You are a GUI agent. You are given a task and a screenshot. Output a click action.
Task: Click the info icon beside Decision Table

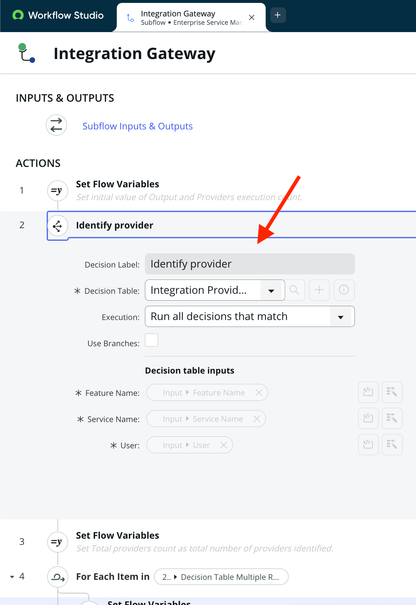(x=344, y=290)
